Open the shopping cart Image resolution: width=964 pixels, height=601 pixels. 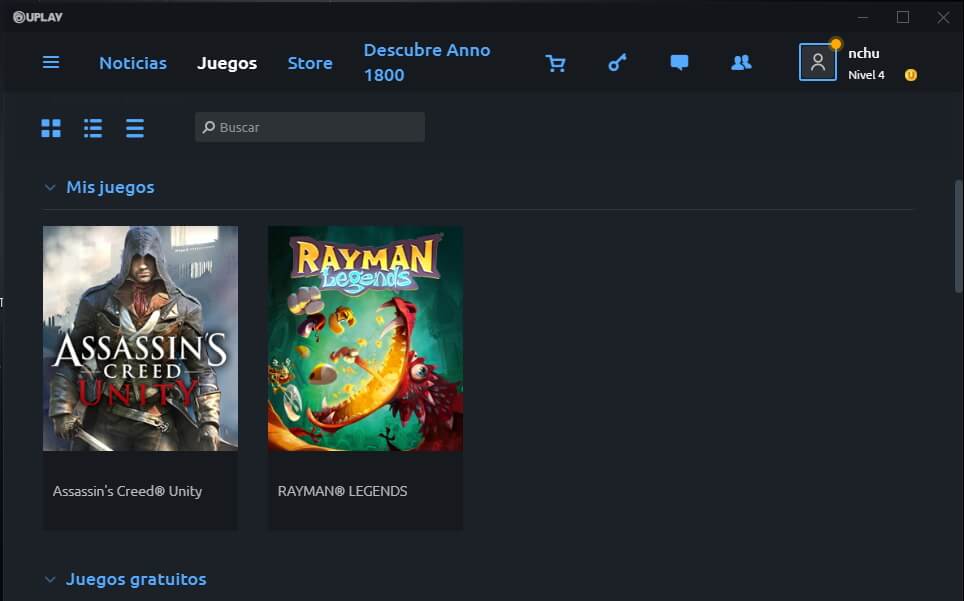[x=555, y=63]
